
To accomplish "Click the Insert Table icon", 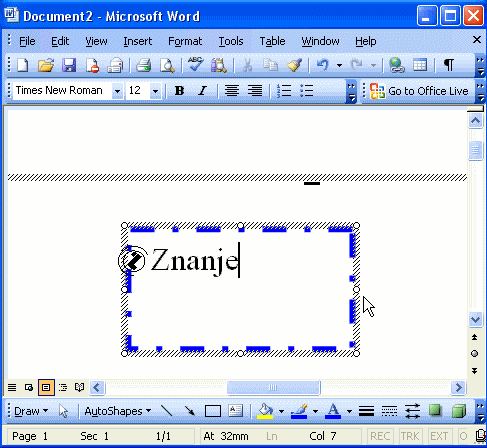I will click(x=420, y=65).
